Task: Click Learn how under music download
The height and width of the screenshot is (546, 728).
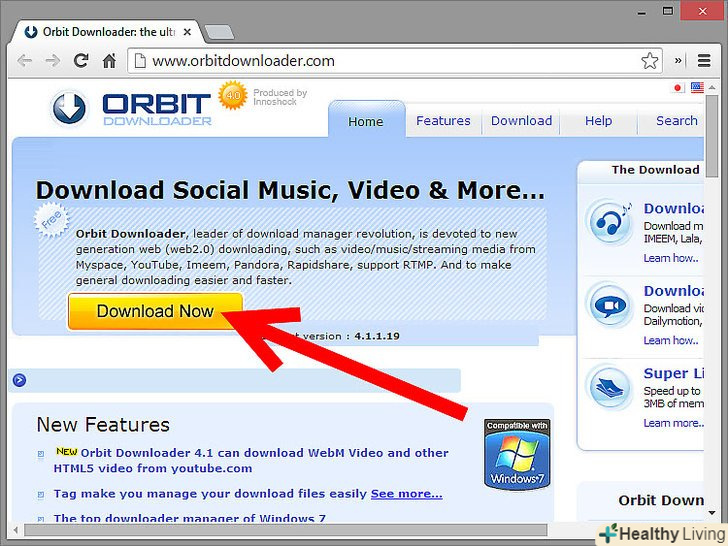Action: pos(671,258)
